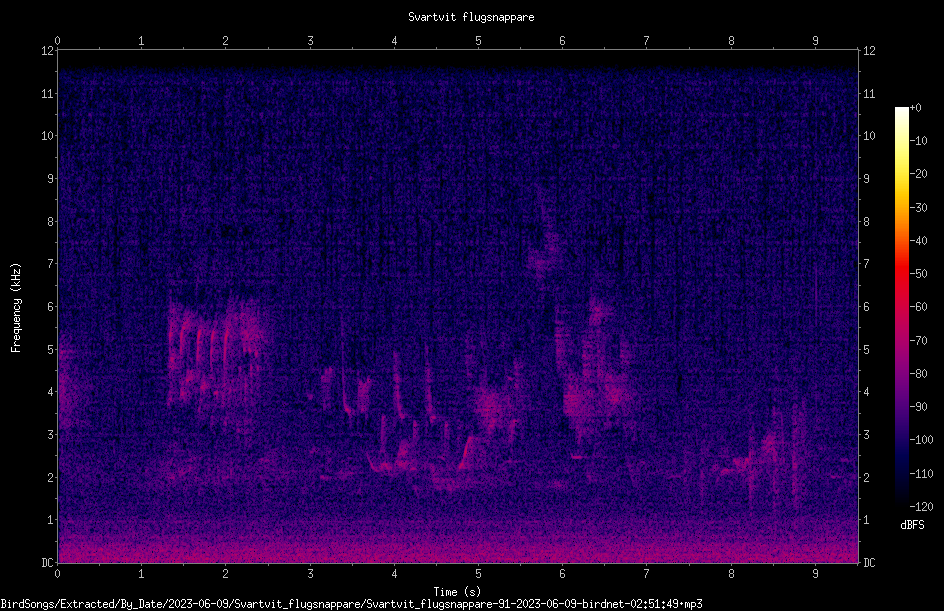This screenshot has height=611, width=944.
Task: Click the "Time (s)" axis label
Action: click(457, 592)
